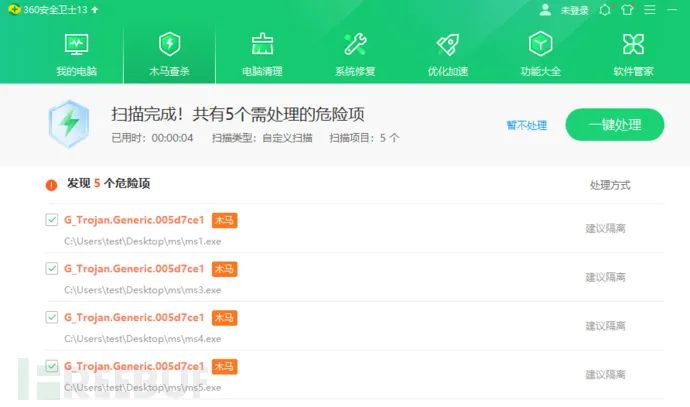Select the 木马查杀 shield icon
690x407 pixels.
pyautogui.click(x=169, y=44)
